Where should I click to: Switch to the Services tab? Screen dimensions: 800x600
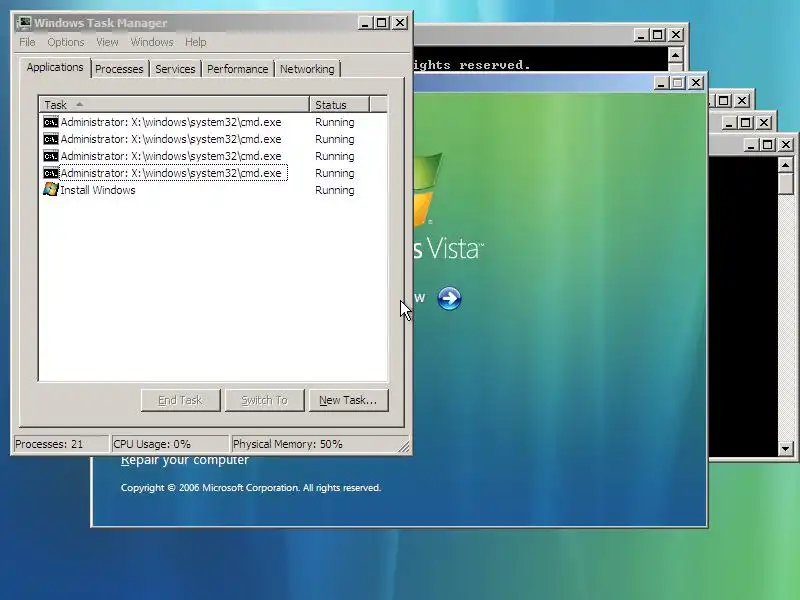pos(175,69)
